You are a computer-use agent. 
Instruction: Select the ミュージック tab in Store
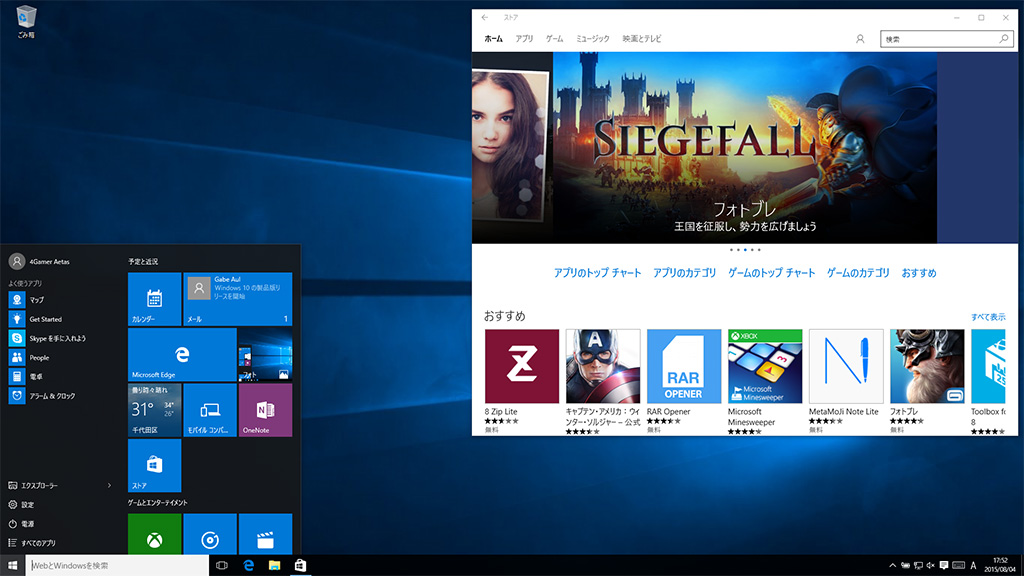[592, 39]
